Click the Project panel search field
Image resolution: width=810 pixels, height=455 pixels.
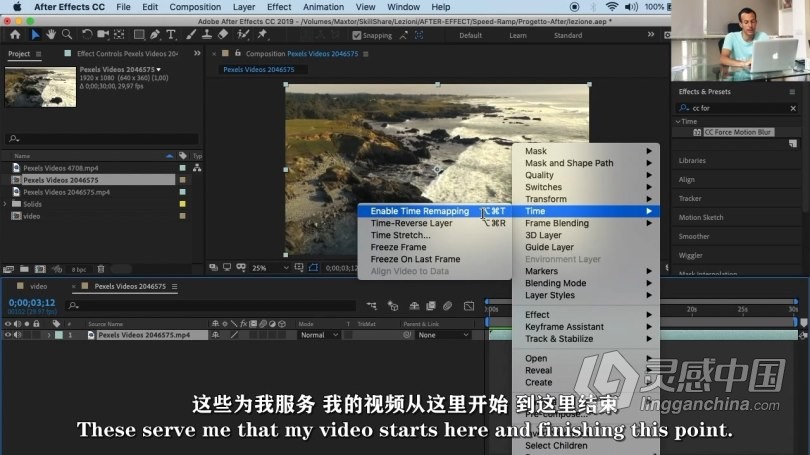[102, 138]
